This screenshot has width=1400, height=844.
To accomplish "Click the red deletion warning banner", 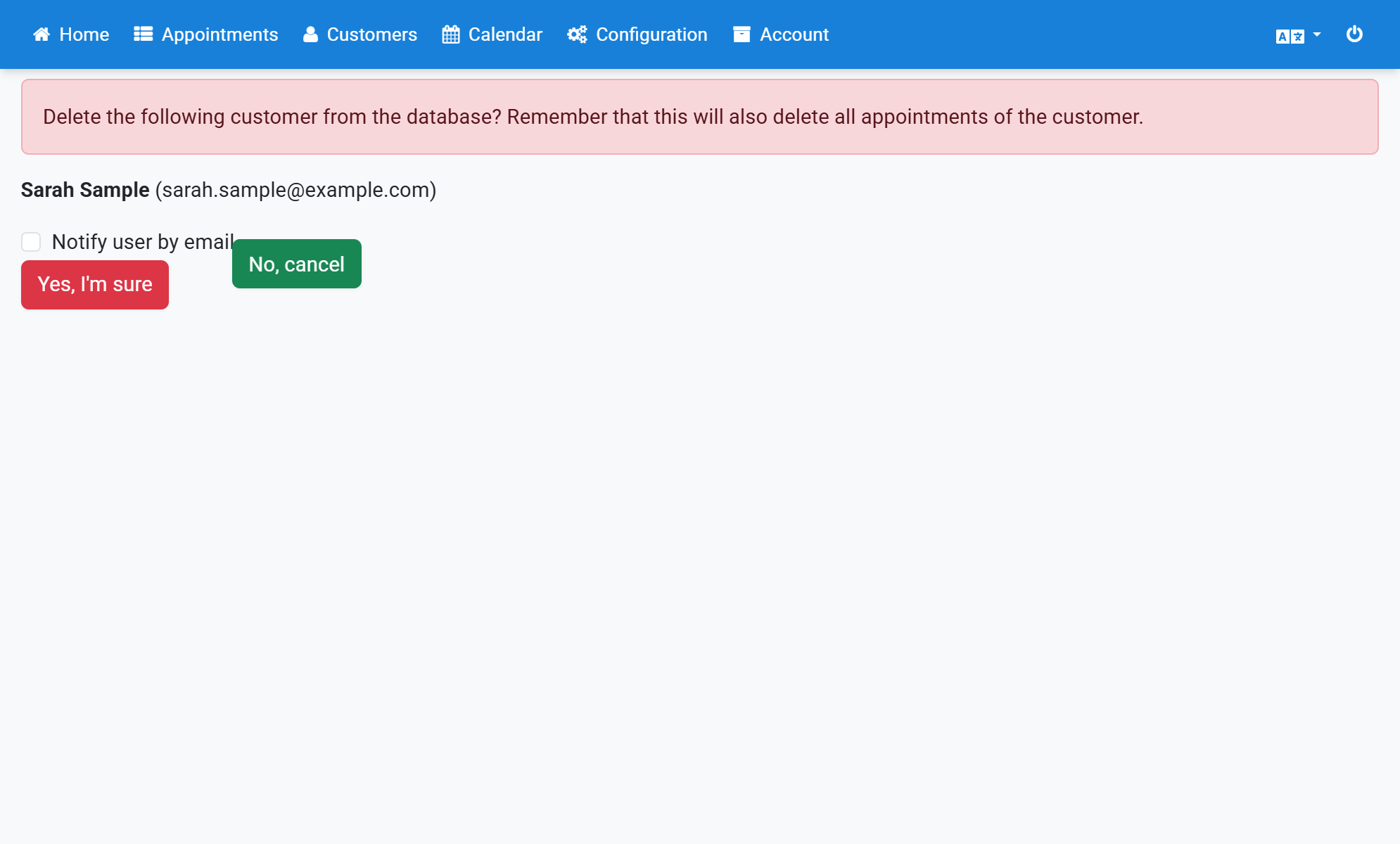I will [700, 117].
